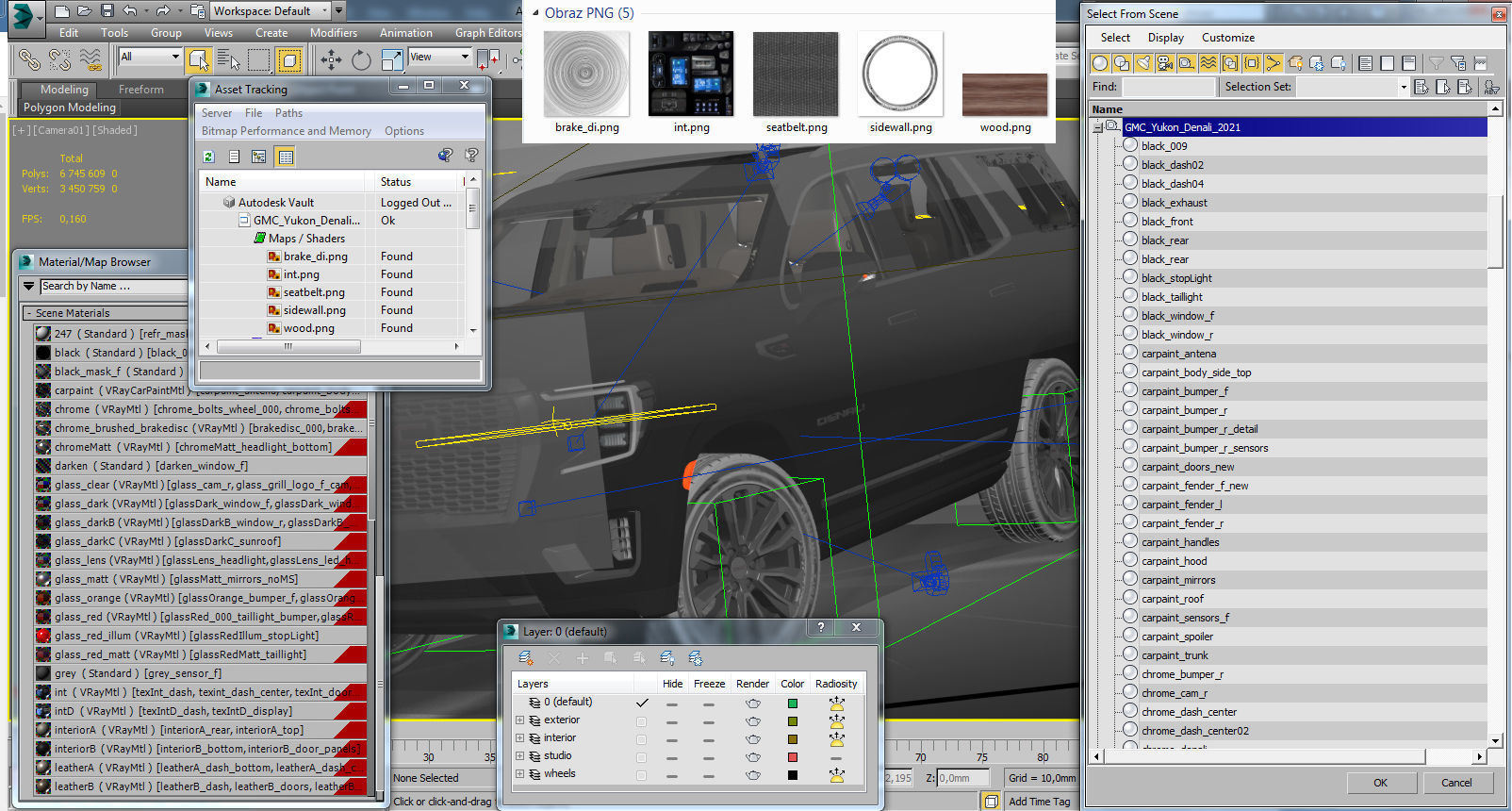Click the Open File folder icon
The image size is (1512, 811).
84,11
